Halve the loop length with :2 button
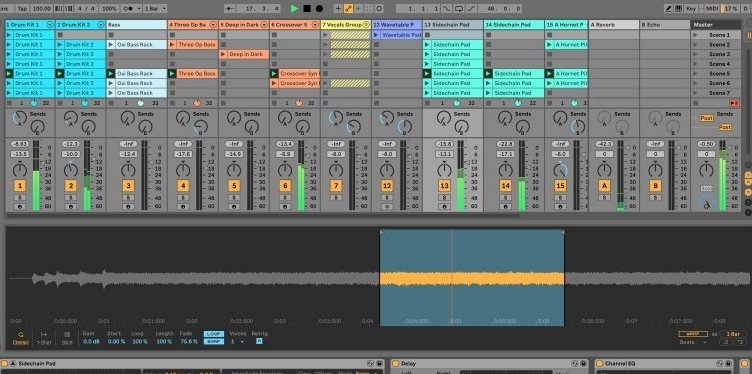Image resolution: width=752 pixels, height=374 pixels. coord(726,342)
